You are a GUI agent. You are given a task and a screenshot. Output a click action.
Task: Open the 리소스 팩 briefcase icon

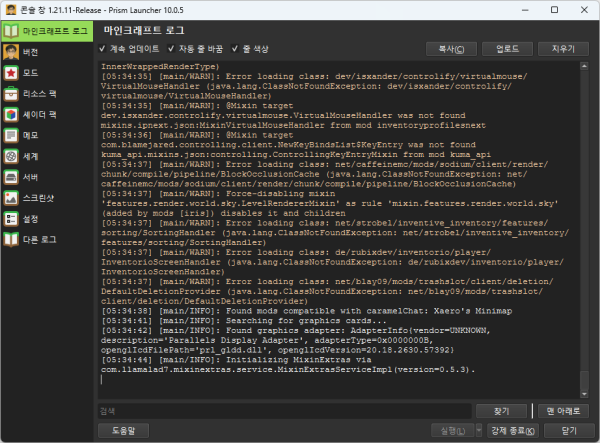click(11, 94)
